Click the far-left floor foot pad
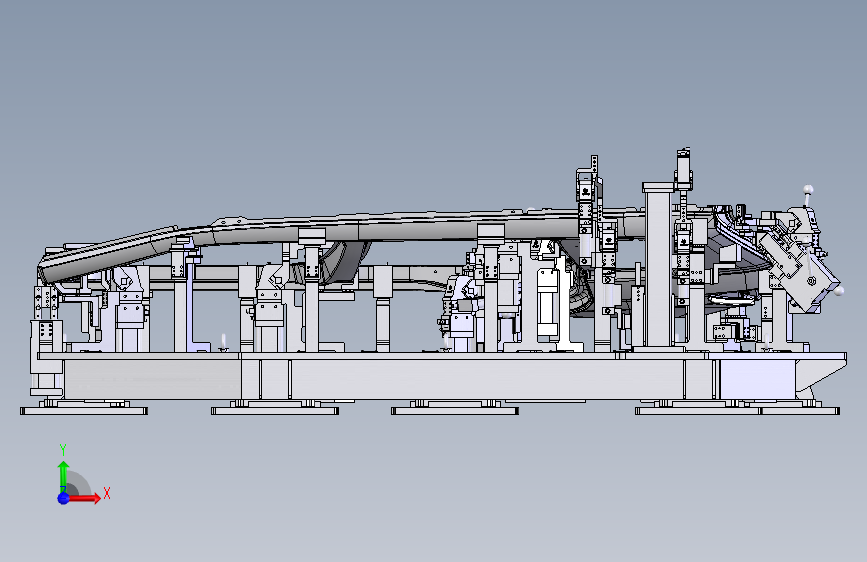The image size is (867, 562). point(84,410)
